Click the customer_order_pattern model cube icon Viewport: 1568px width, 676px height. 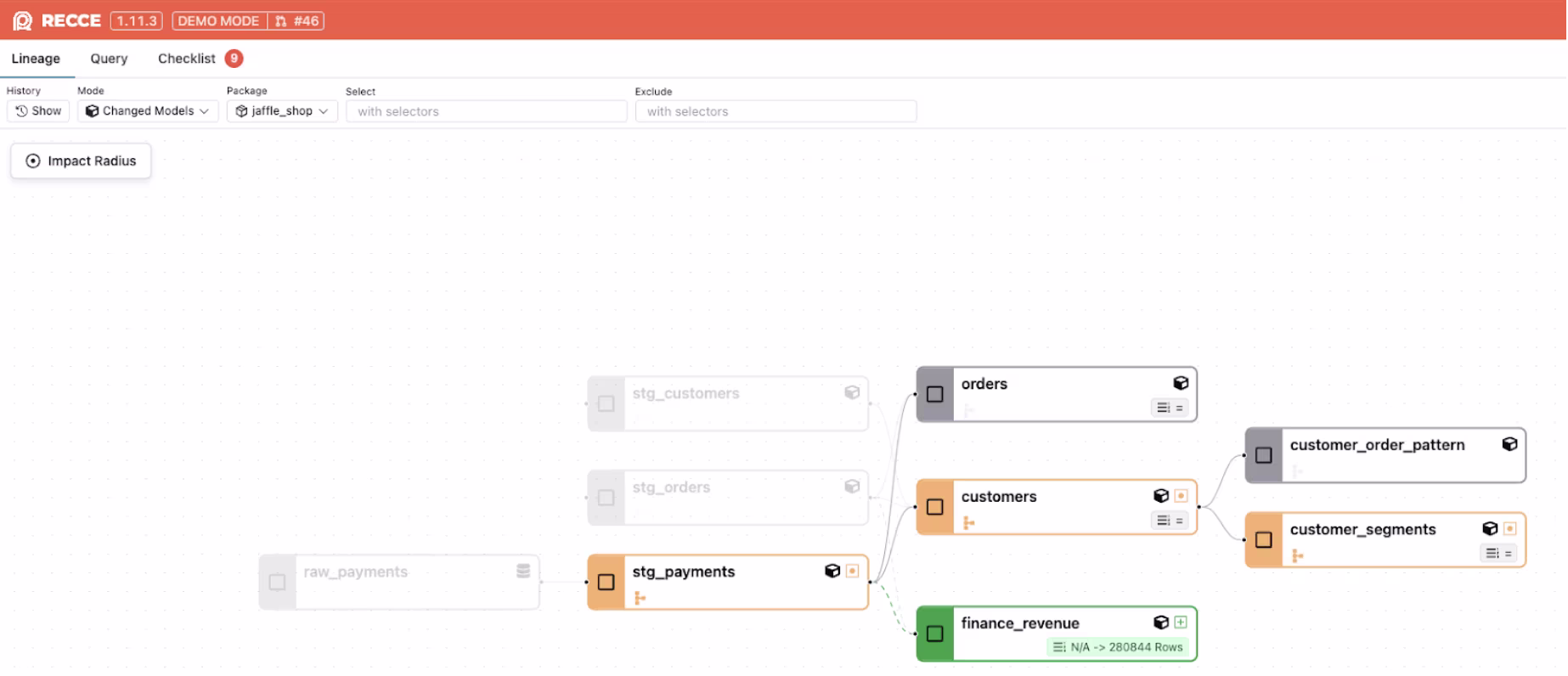[x=1509, y=444]
